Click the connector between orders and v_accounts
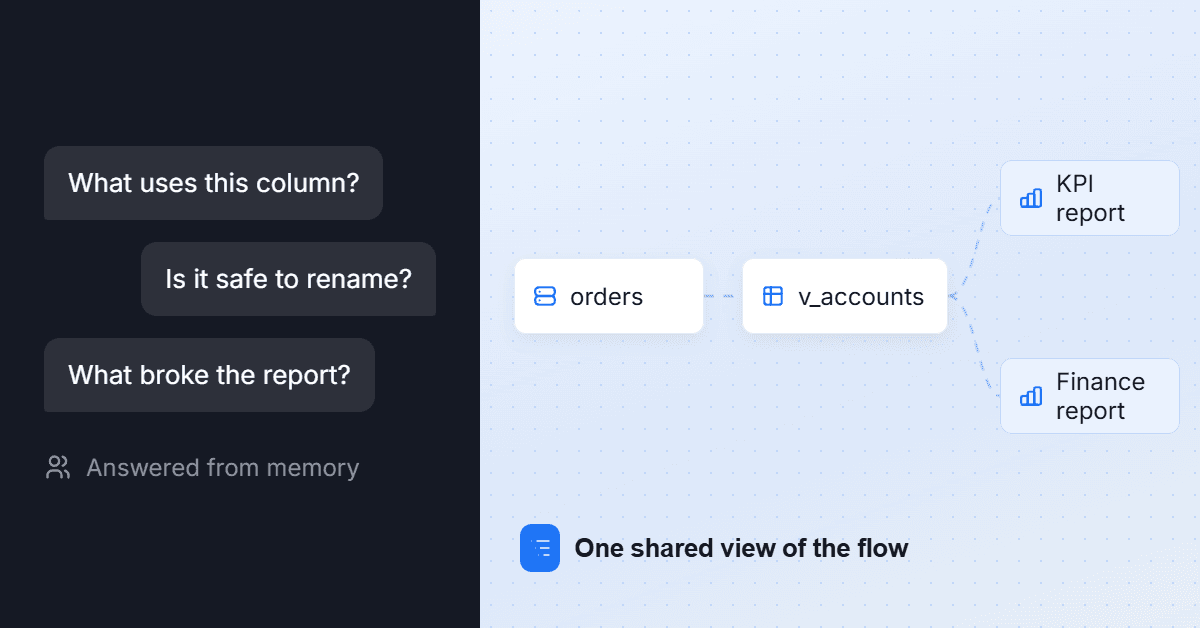The image size is (1200, 628). 723,296
